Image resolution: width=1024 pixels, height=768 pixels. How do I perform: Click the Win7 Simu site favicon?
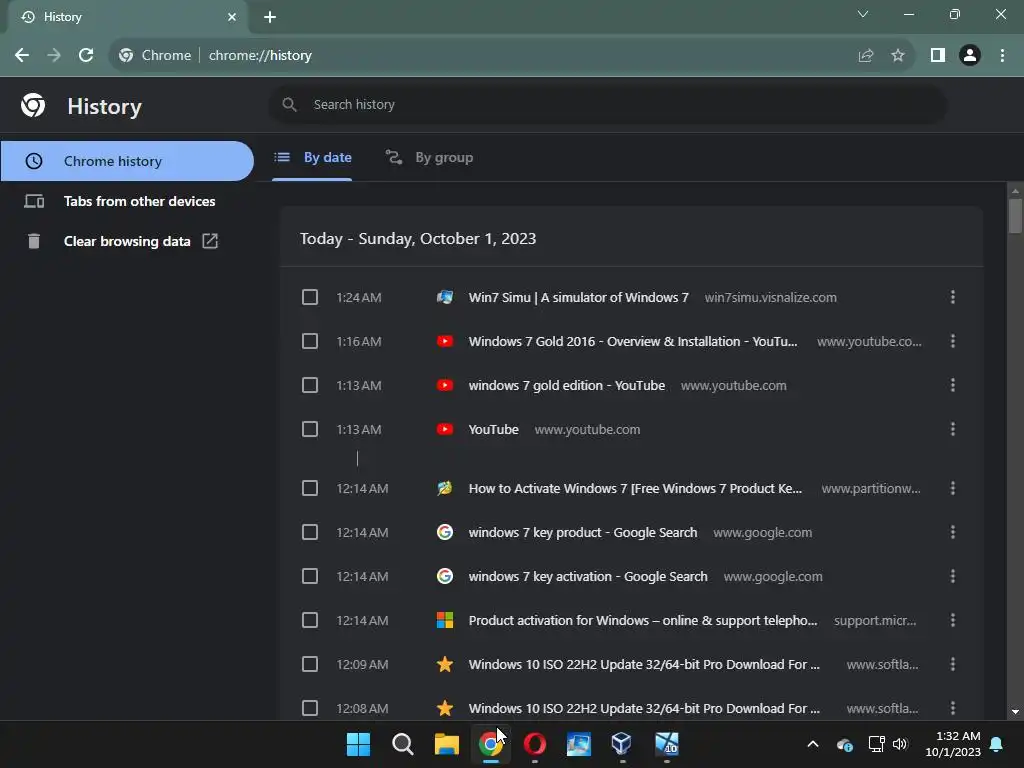click(445, 297)
